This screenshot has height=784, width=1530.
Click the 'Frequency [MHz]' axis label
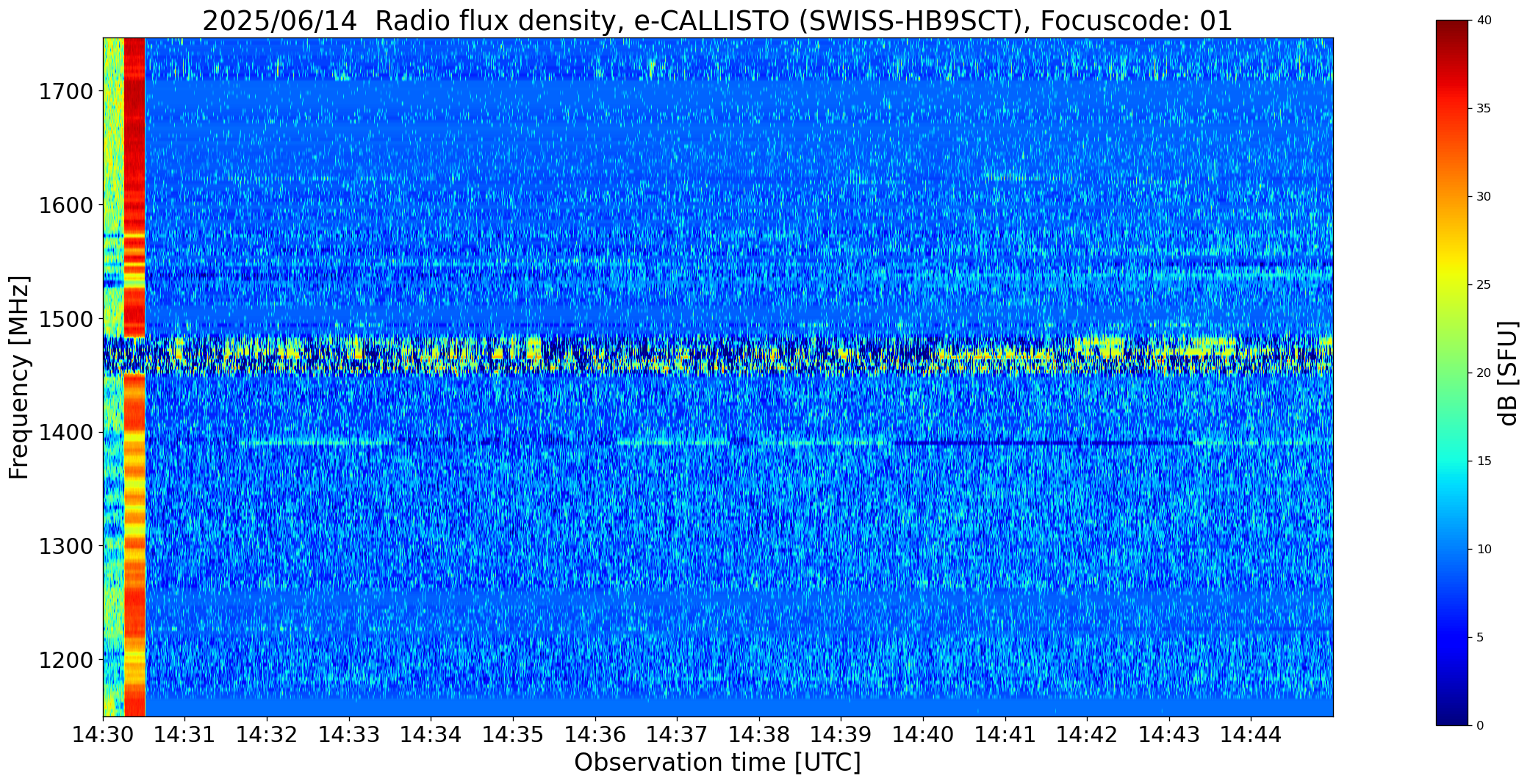click(19, 378)
